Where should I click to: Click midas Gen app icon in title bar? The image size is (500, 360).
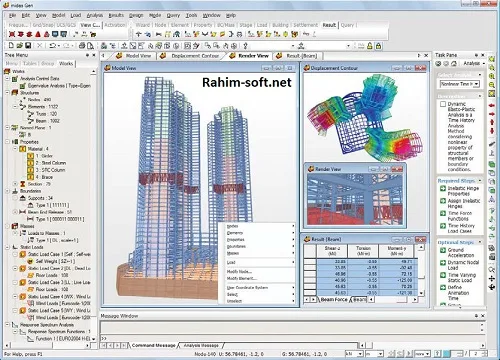pos(6,5)
